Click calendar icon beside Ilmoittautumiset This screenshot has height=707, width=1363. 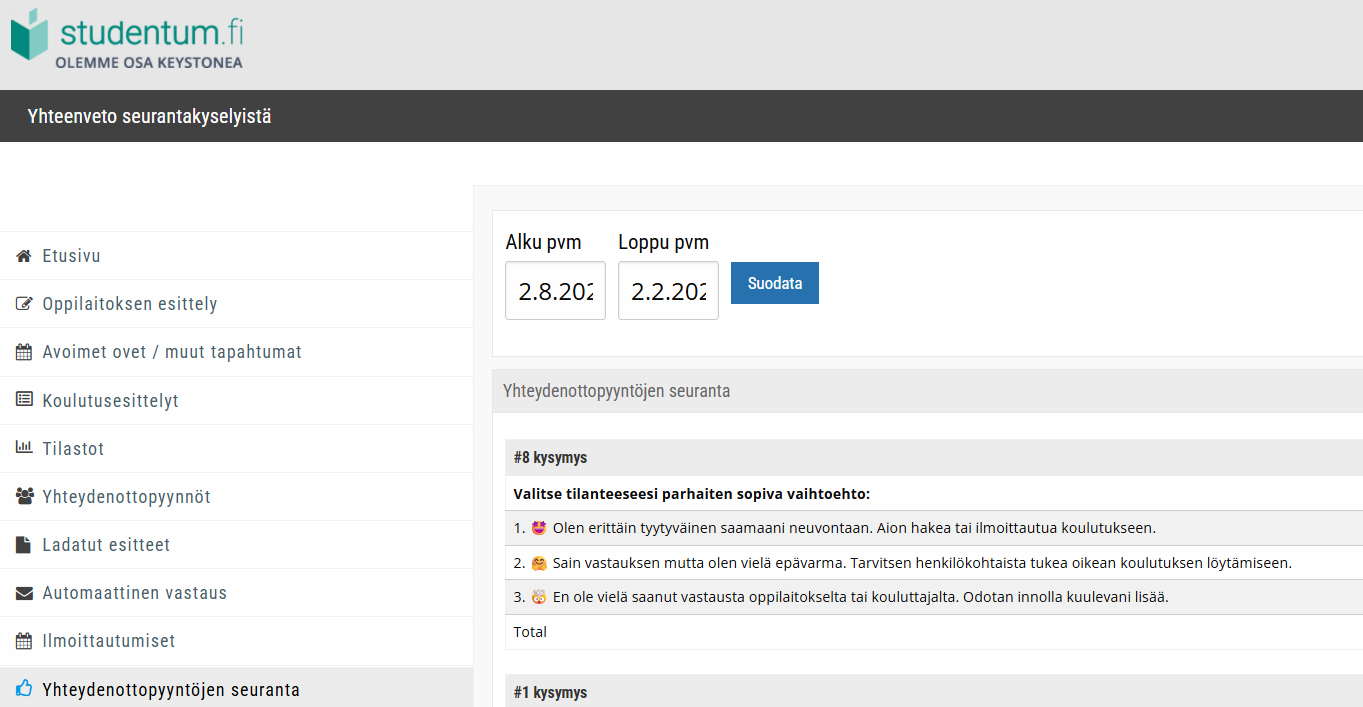[x=24, y=641]
